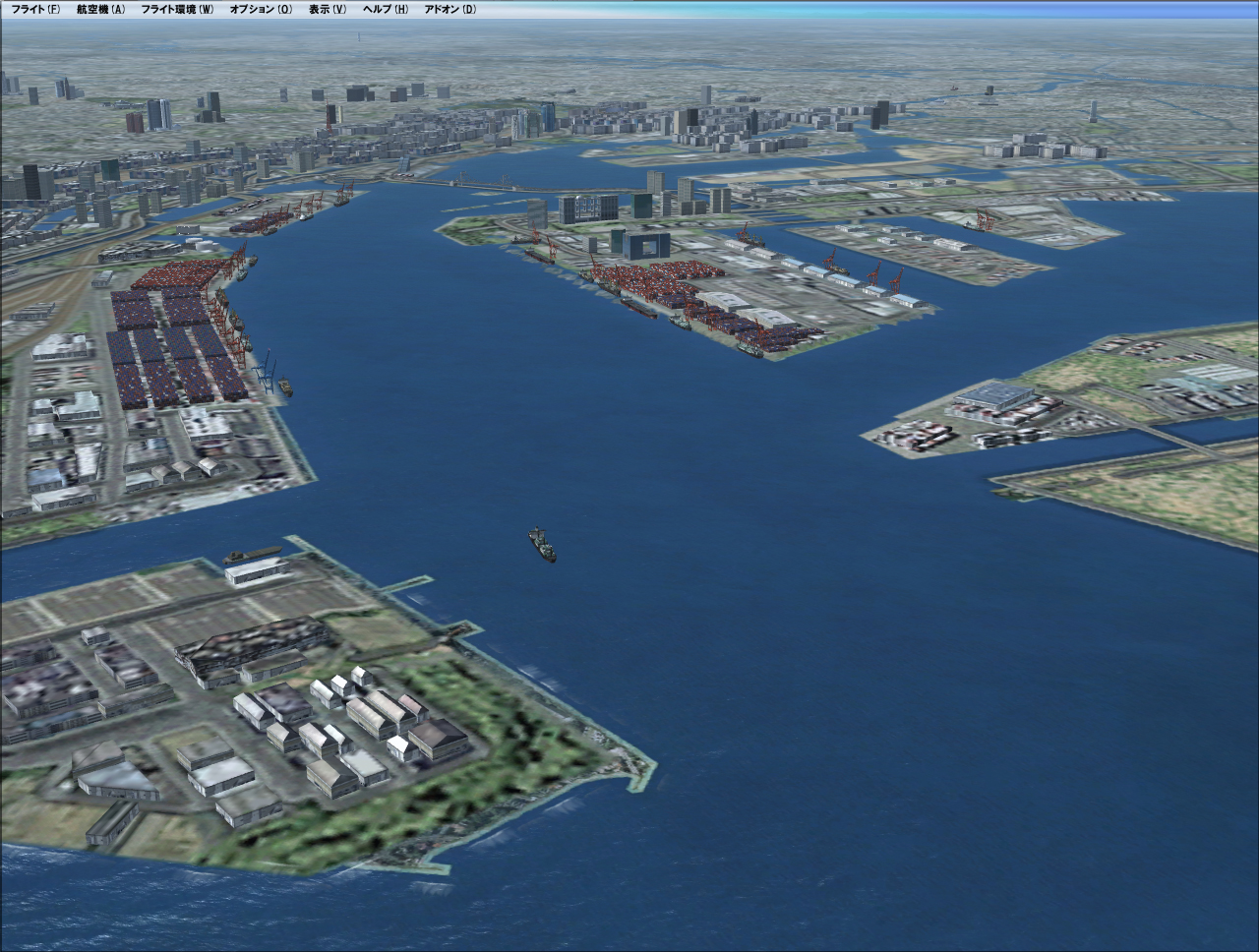Image resolution: width=1259 pixels, height=952 pixels.
Task: Open the アドオン(D) menu
Action: (450, 9)
